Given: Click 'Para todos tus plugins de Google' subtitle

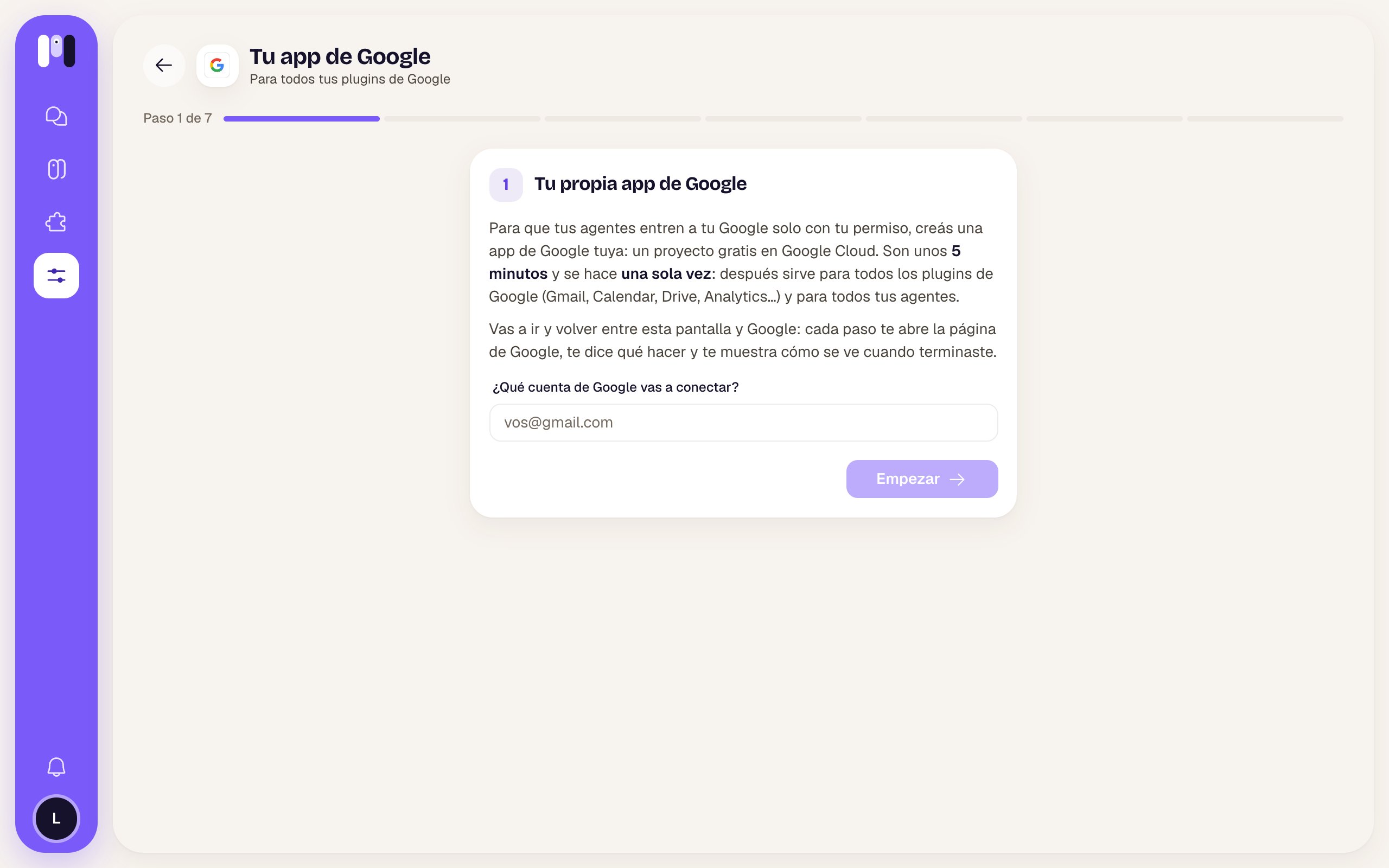Looking at the screenshot, I should click(x=349, y=79).
